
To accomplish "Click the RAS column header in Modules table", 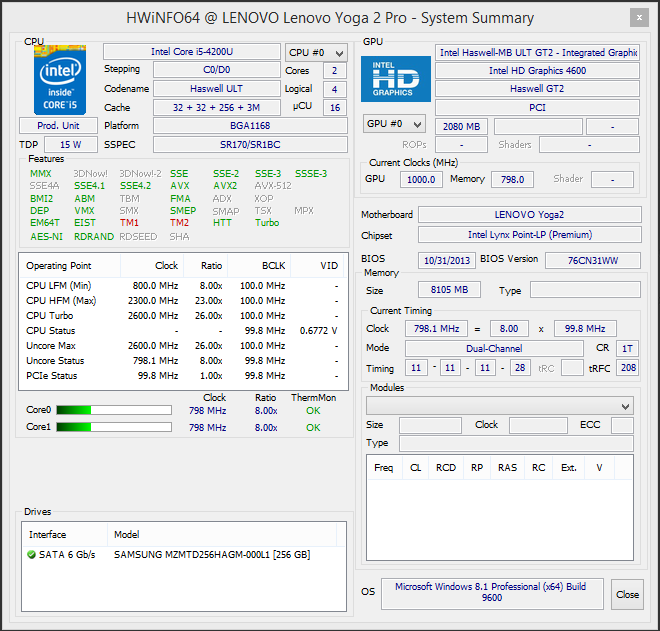I will (x=507, y=468).
